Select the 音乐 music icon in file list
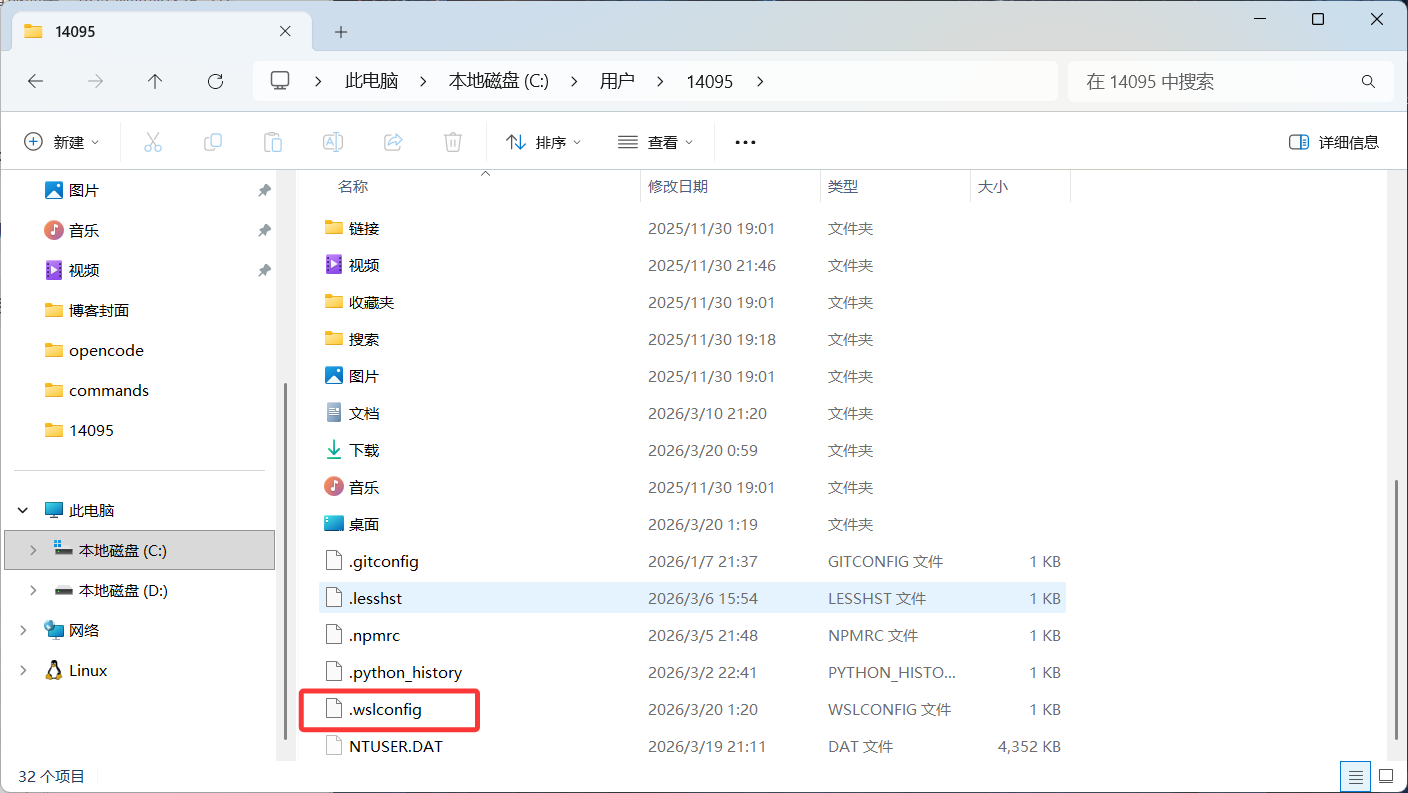The image size is (1408, 793). click(334, 487)
